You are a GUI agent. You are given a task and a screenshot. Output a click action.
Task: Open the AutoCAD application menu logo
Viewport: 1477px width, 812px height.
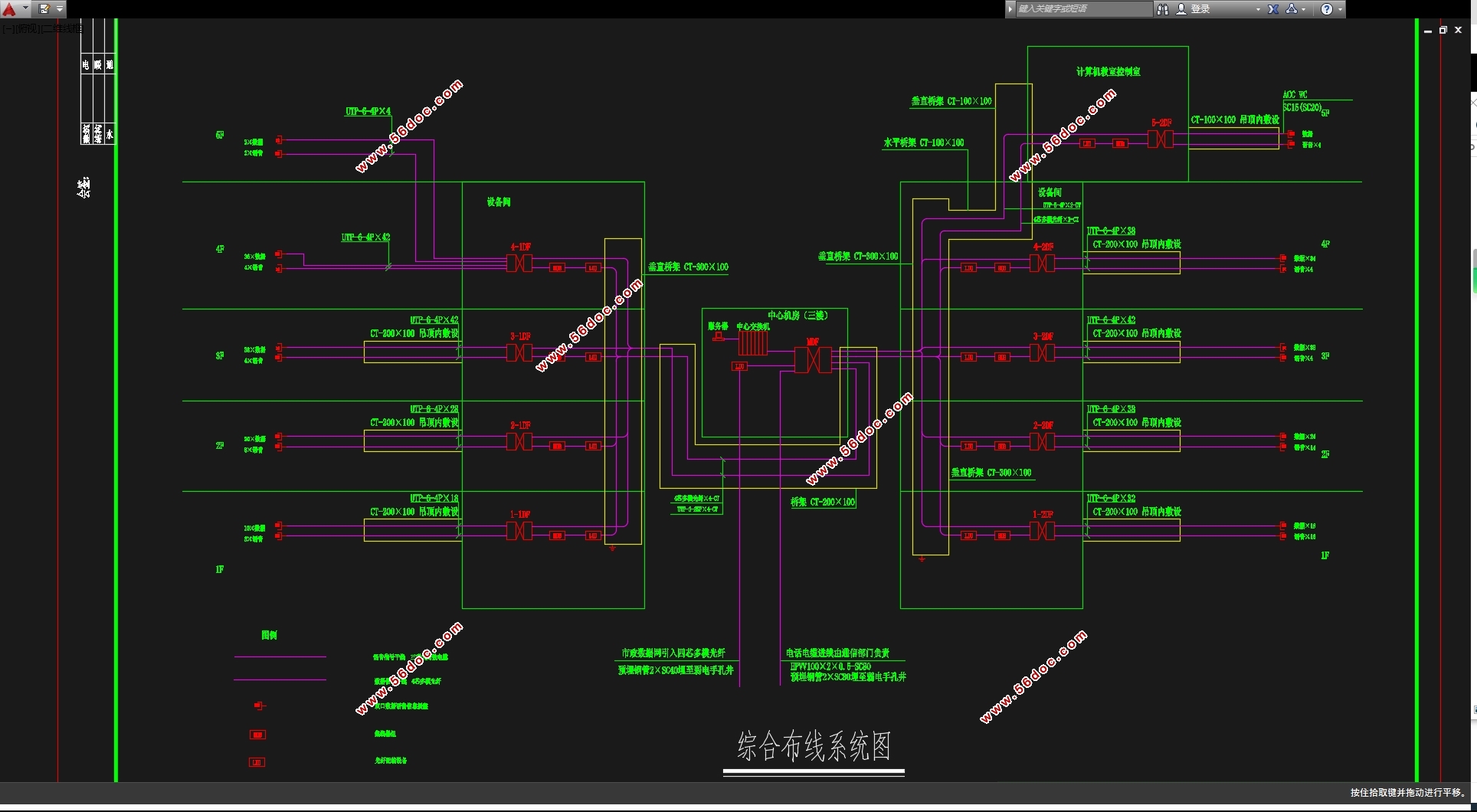(9, 9)
